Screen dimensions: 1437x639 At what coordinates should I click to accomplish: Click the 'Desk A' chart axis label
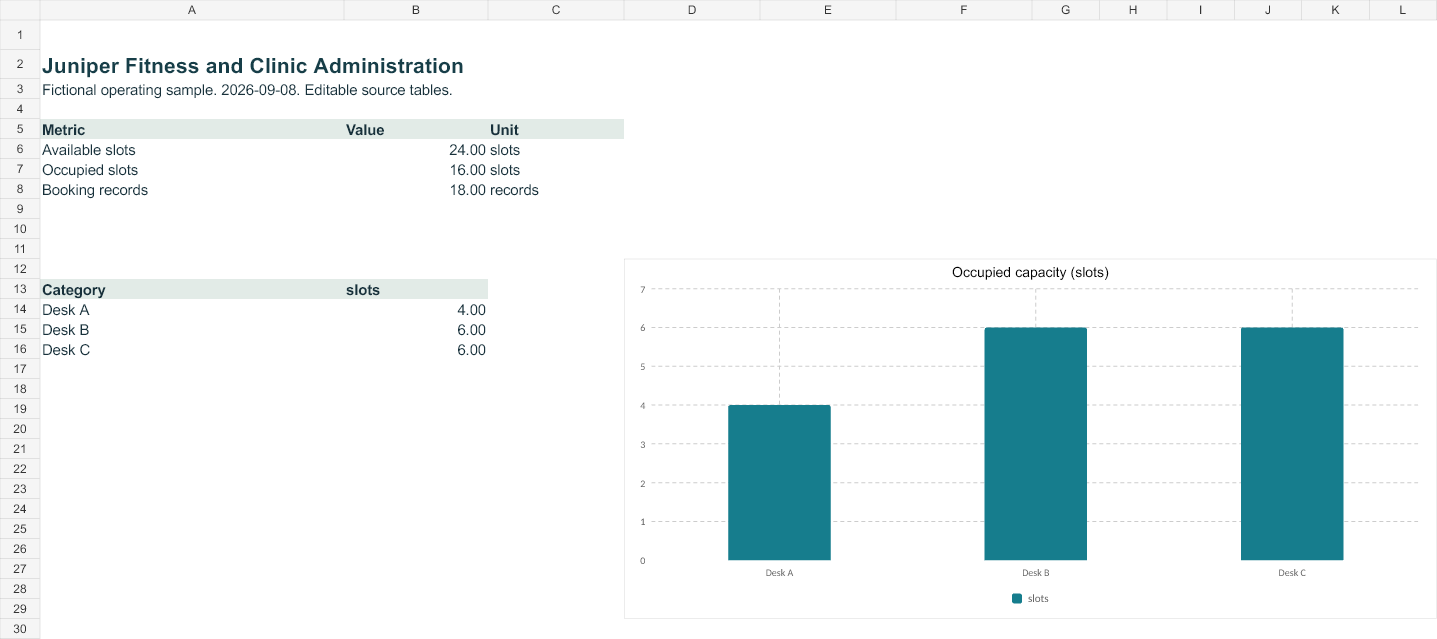point(779,573)
